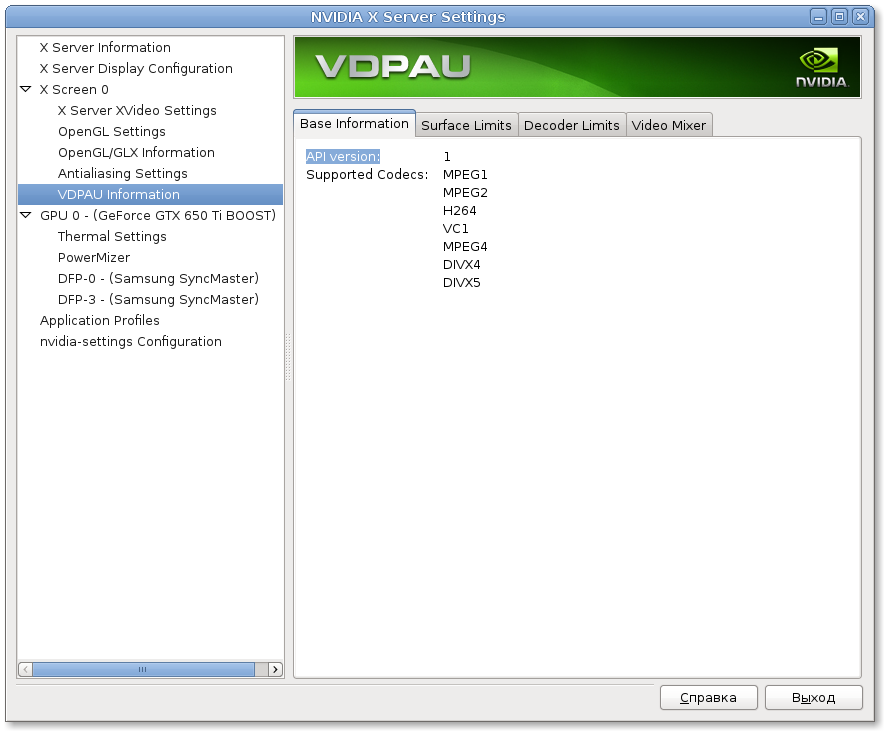Select DFP-3 Samsung SyncMaster display
The width and height of the screenshot is (884, 731).
[x=158, y=299]
